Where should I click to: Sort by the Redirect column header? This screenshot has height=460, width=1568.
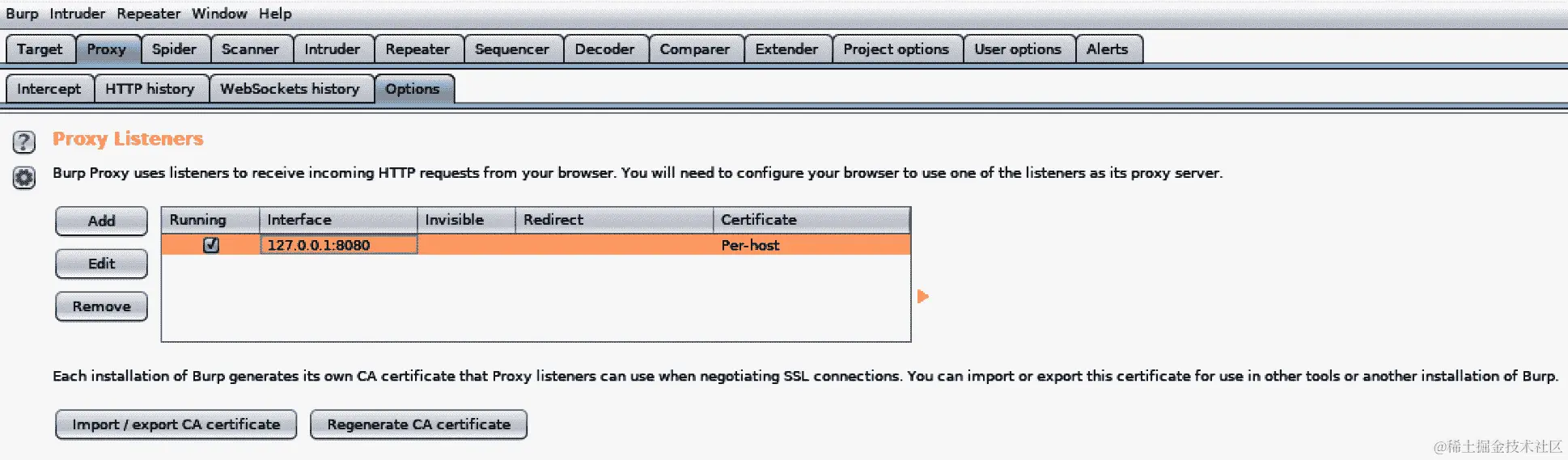coord(614,220)
